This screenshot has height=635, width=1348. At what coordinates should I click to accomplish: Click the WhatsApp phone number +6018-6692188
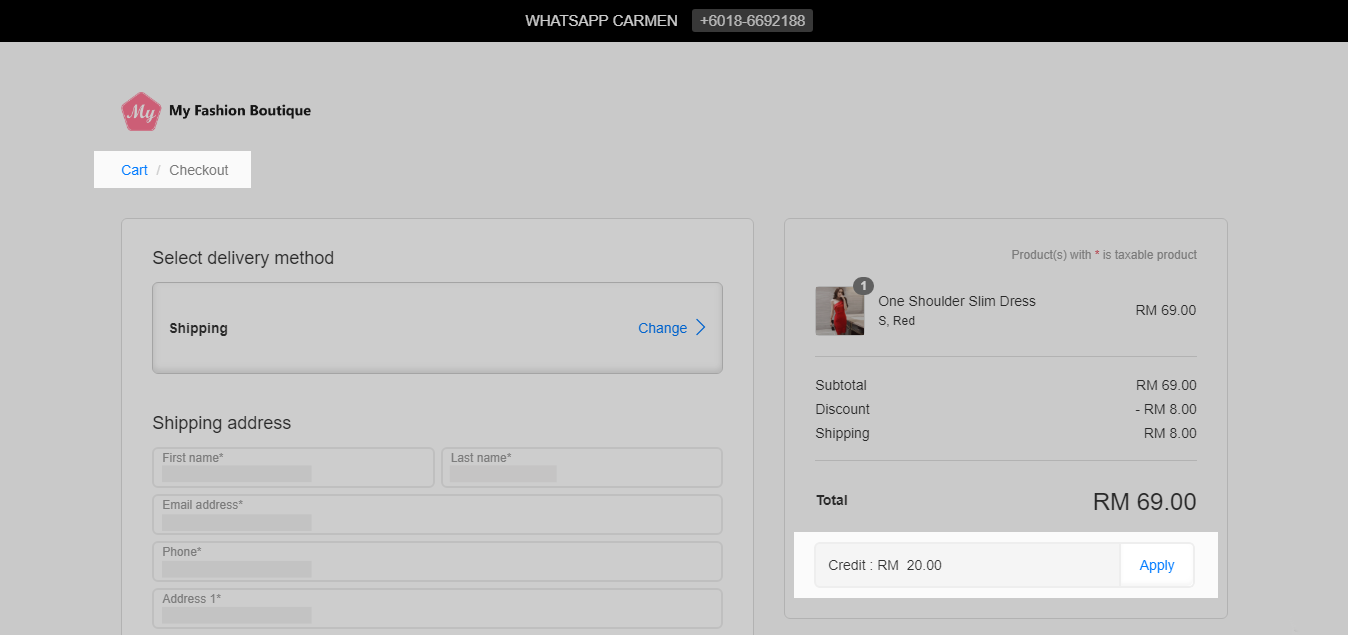click(x=752, y=20)
